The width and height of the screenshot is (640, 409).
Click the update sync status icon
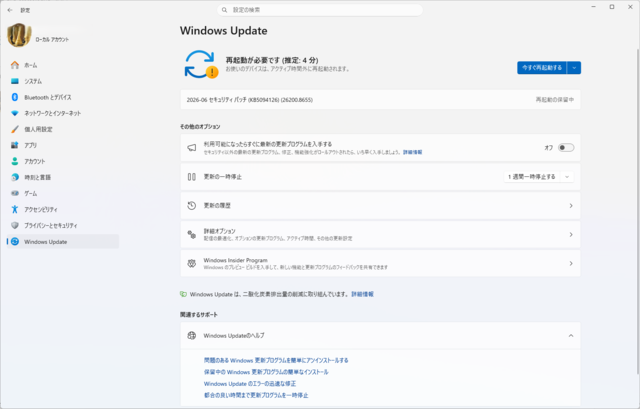click(x=201, y=64)
